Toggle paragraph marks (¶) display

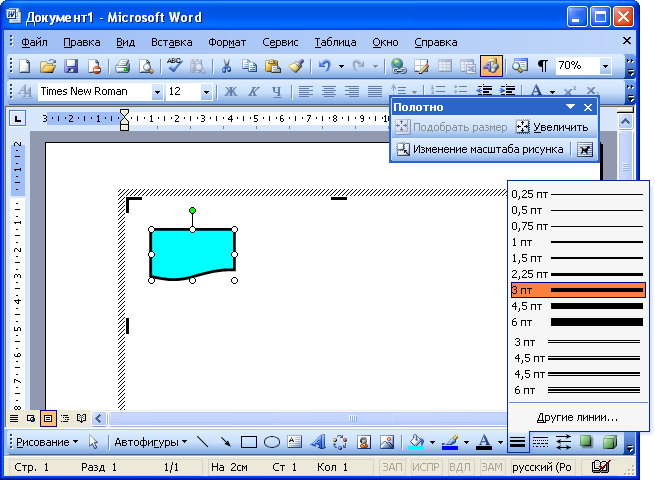[542, 66]
